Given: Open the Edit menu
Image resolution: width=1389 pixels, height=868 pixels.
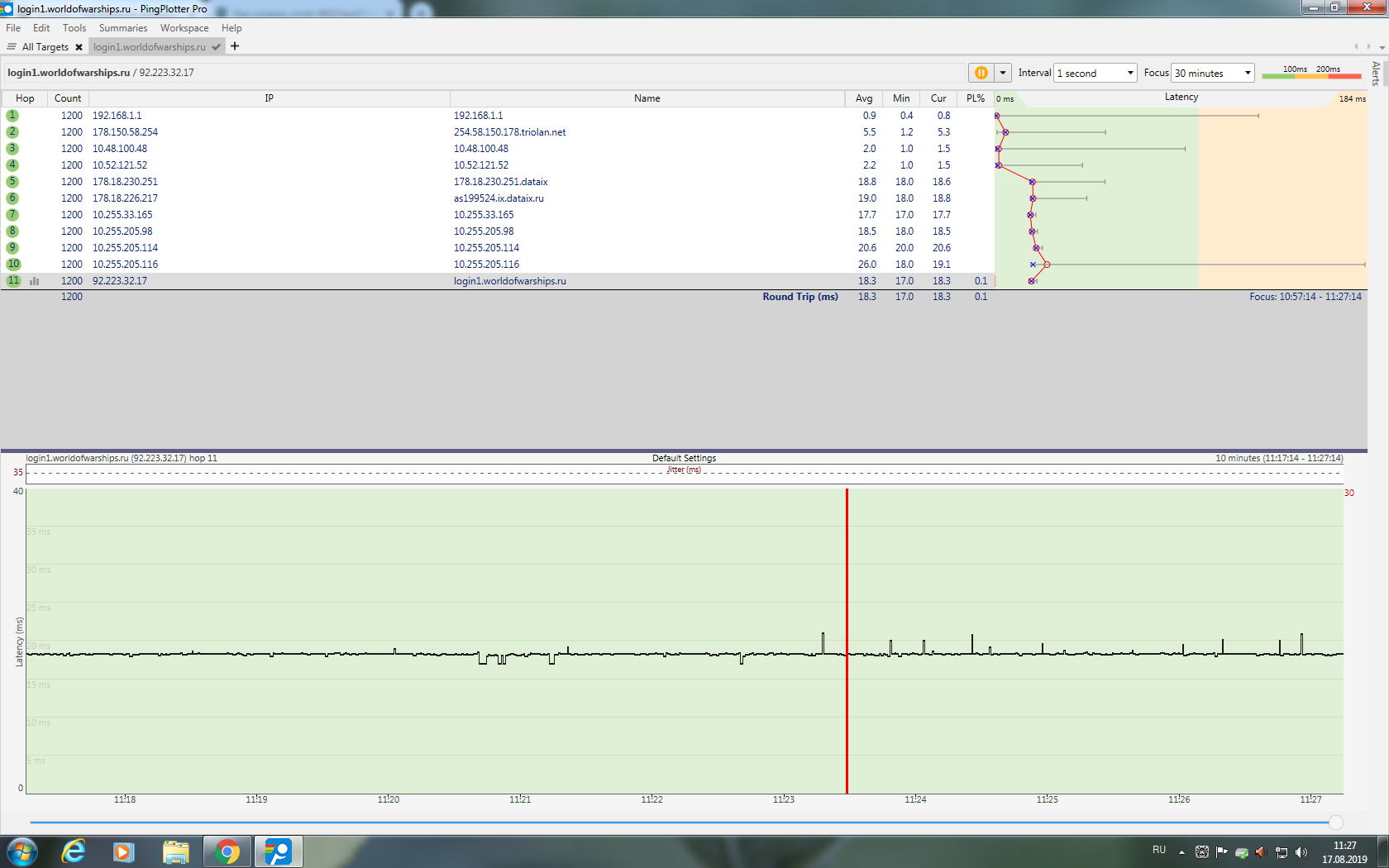Looking at the screenshot, I should tap(41, 28).
